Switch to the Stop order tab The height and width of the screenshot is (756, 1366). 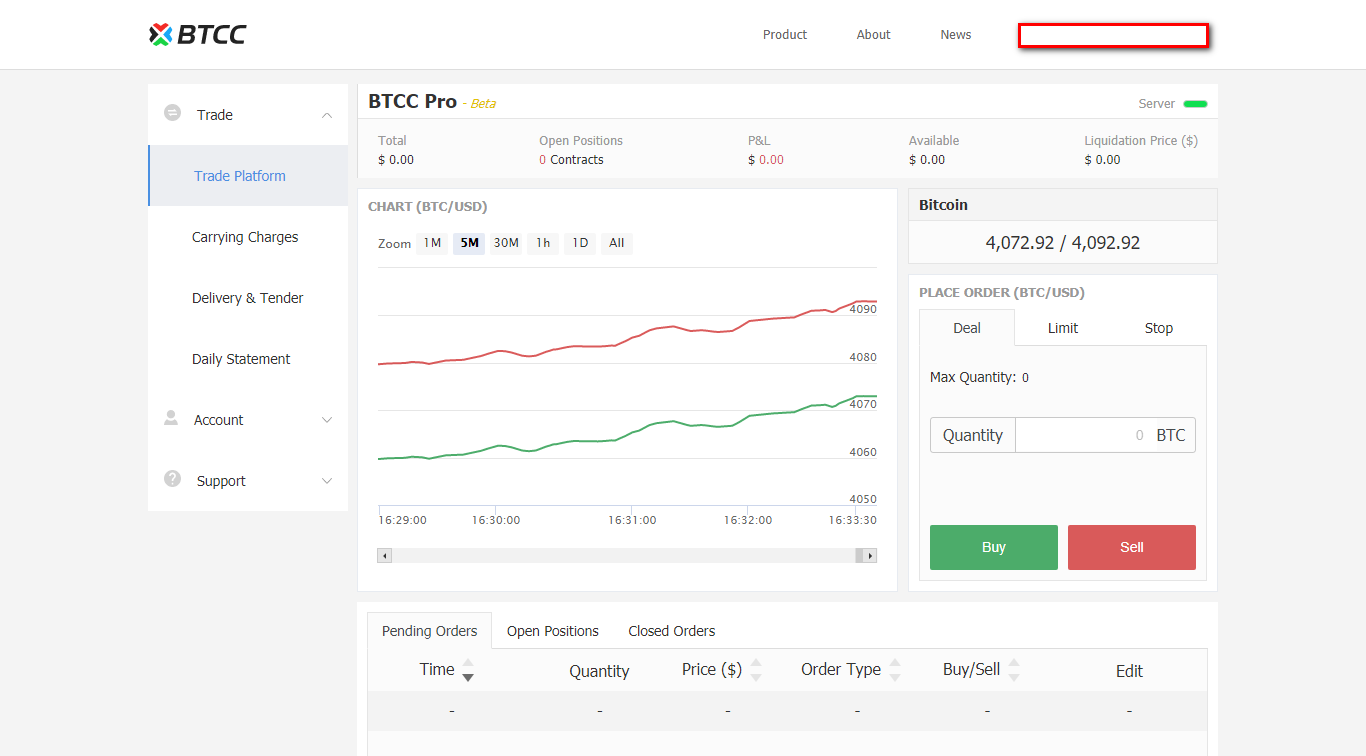pyautogui.click(x=1159, y=328)
